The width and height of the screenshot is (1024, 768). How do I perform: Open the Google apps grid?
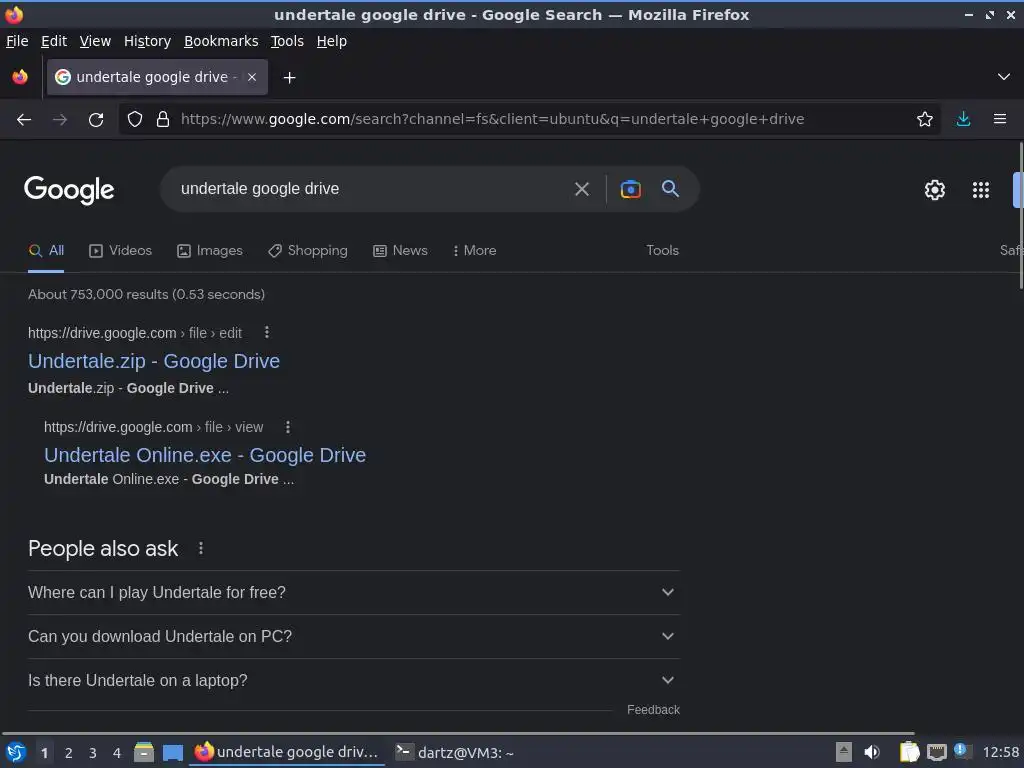tap(981, 190)
